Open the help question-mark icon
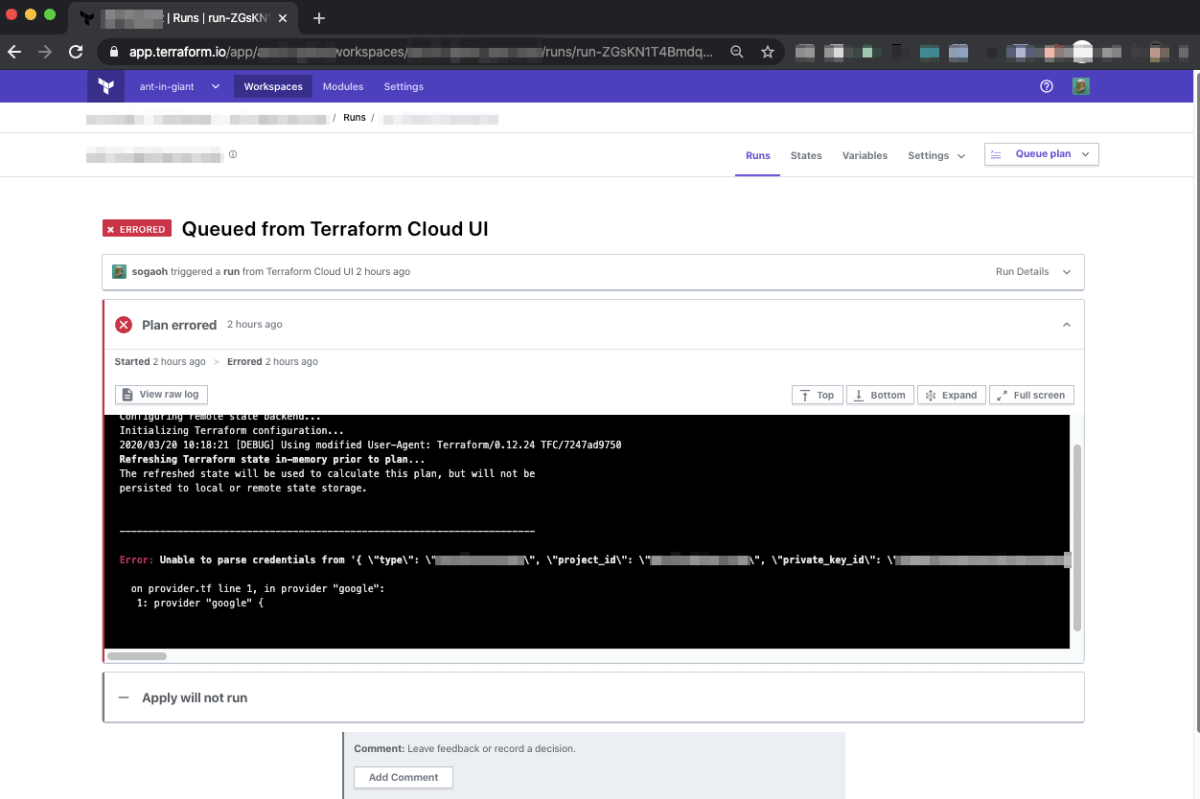Viewport: 1200px width, 799px height. (x=1047, y=87)
